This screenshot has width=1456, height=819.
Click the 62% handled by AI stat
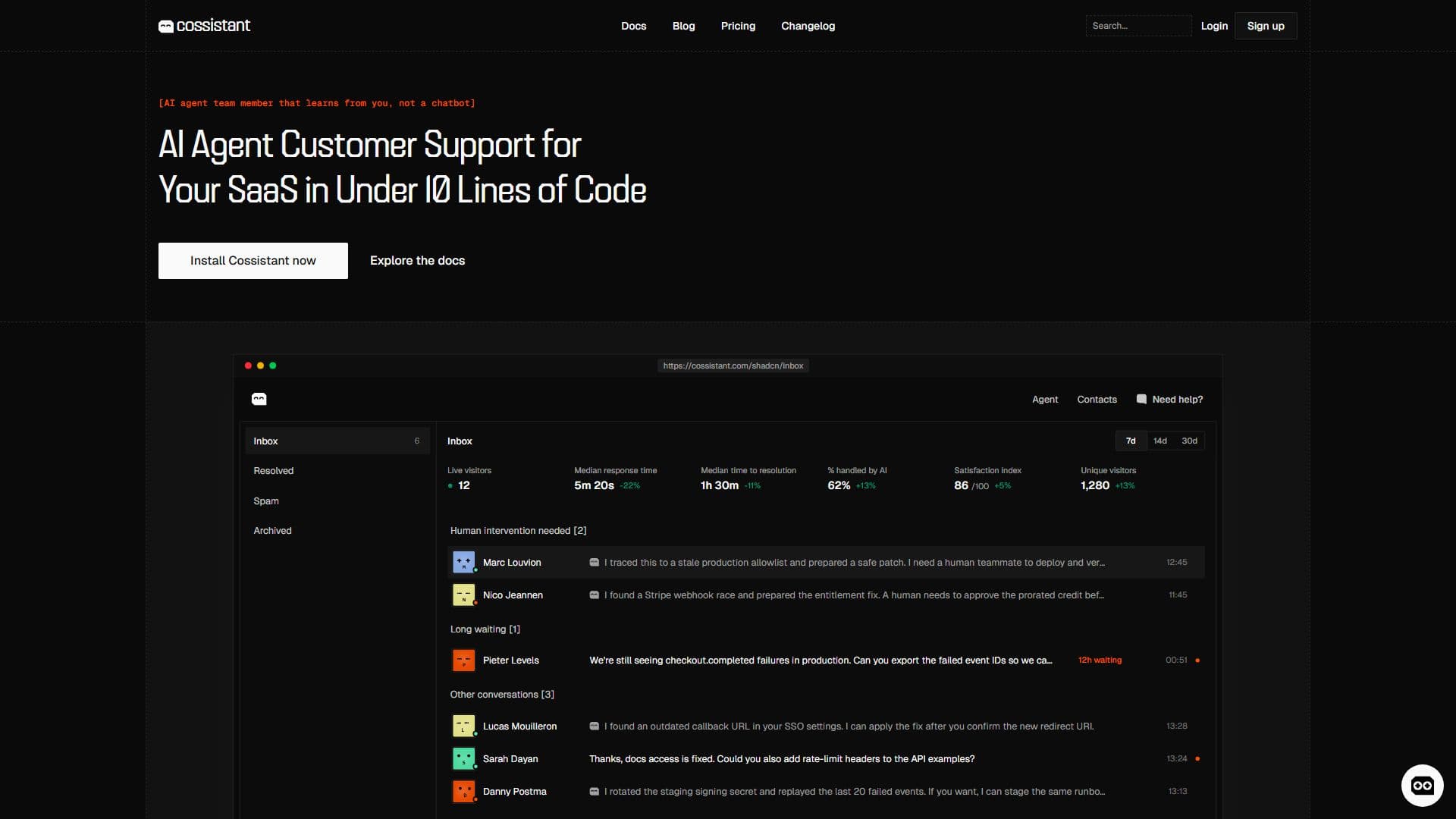pyautogui.click(x=857, y=479)
